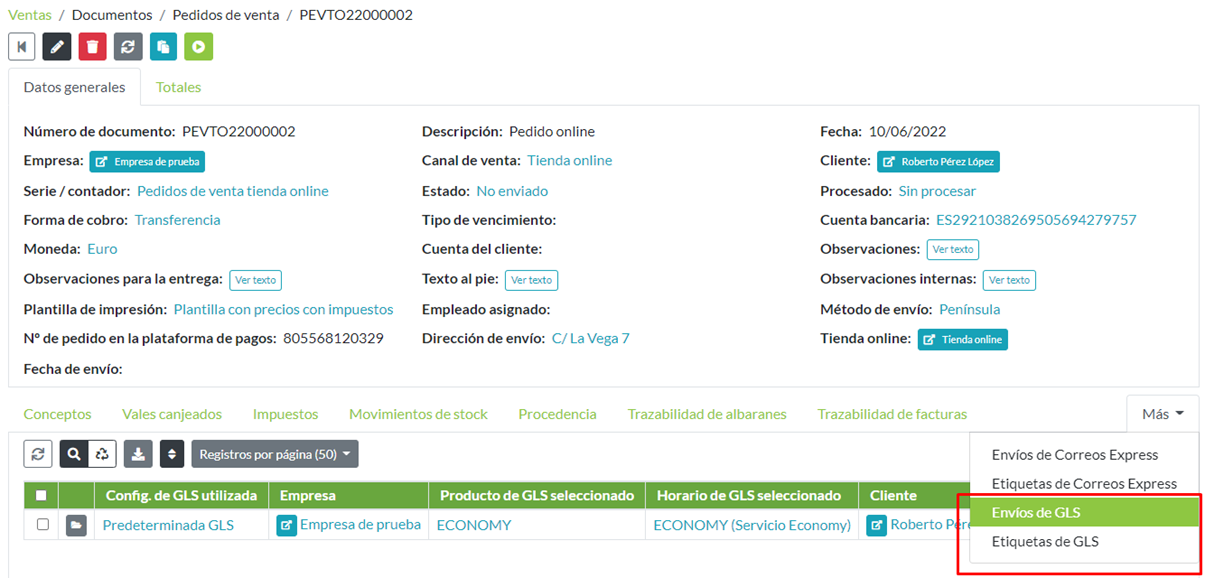Click the pencil edit icon in top toolbar
1205x578 pixels.
pos(57,47)
